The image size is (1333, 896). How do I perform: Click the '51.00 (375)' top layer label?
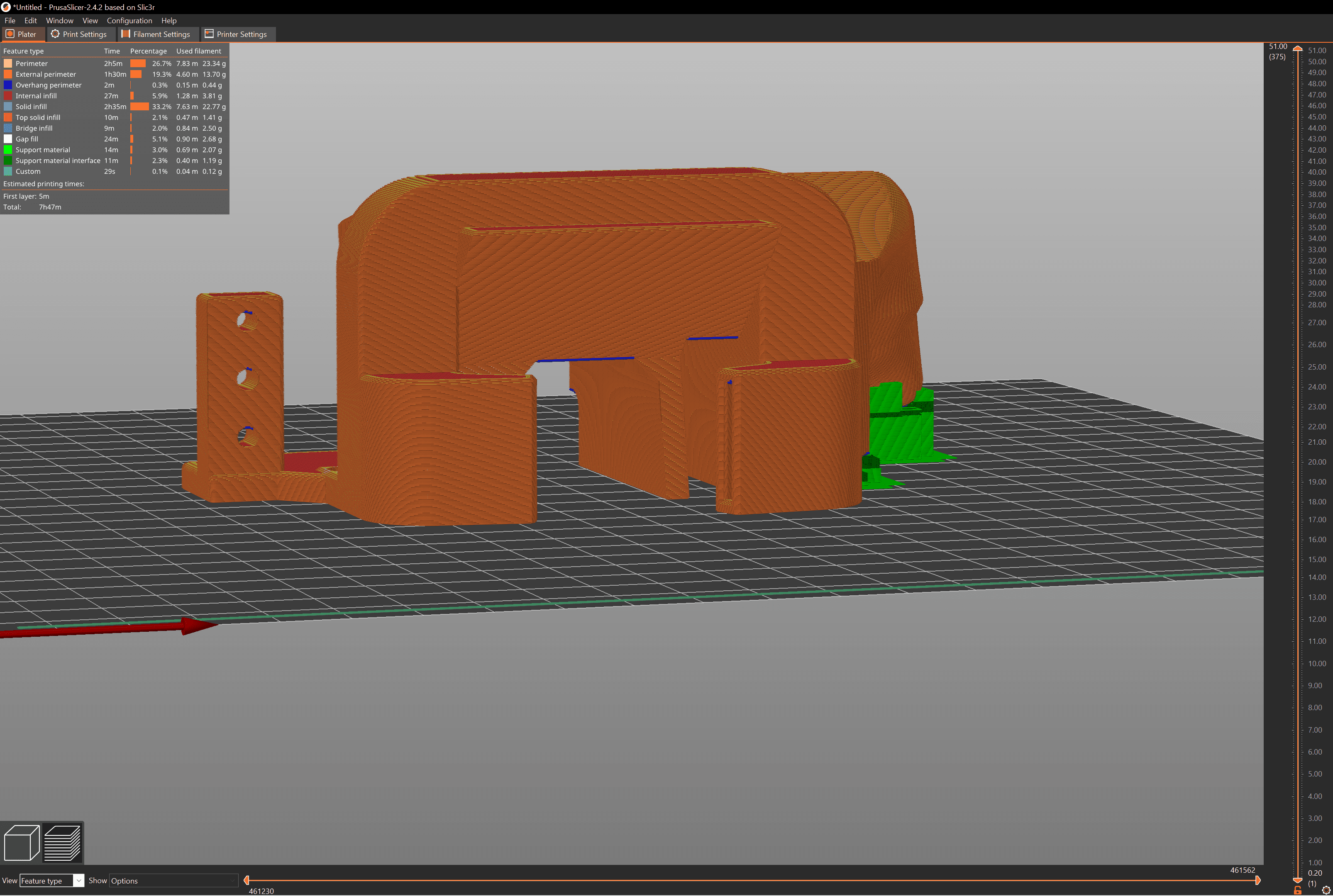click(1277, 51)
